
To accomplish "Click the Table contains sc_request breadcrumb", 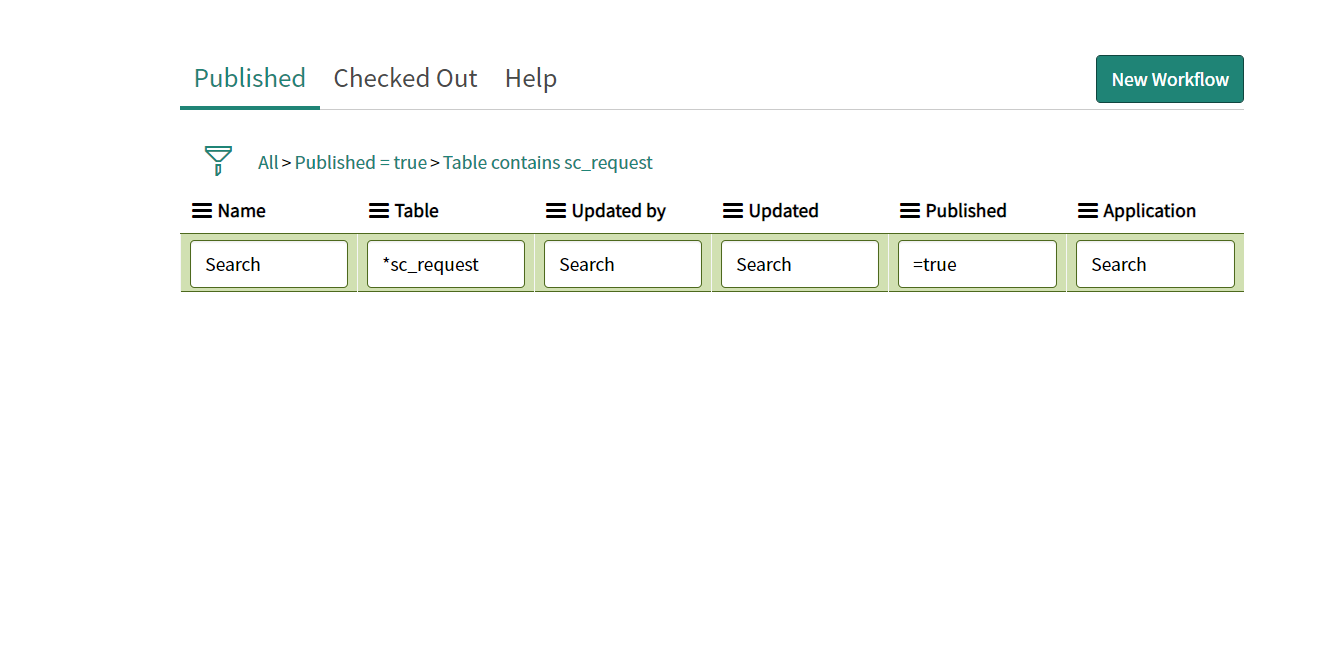I will [x=548, y=162].
